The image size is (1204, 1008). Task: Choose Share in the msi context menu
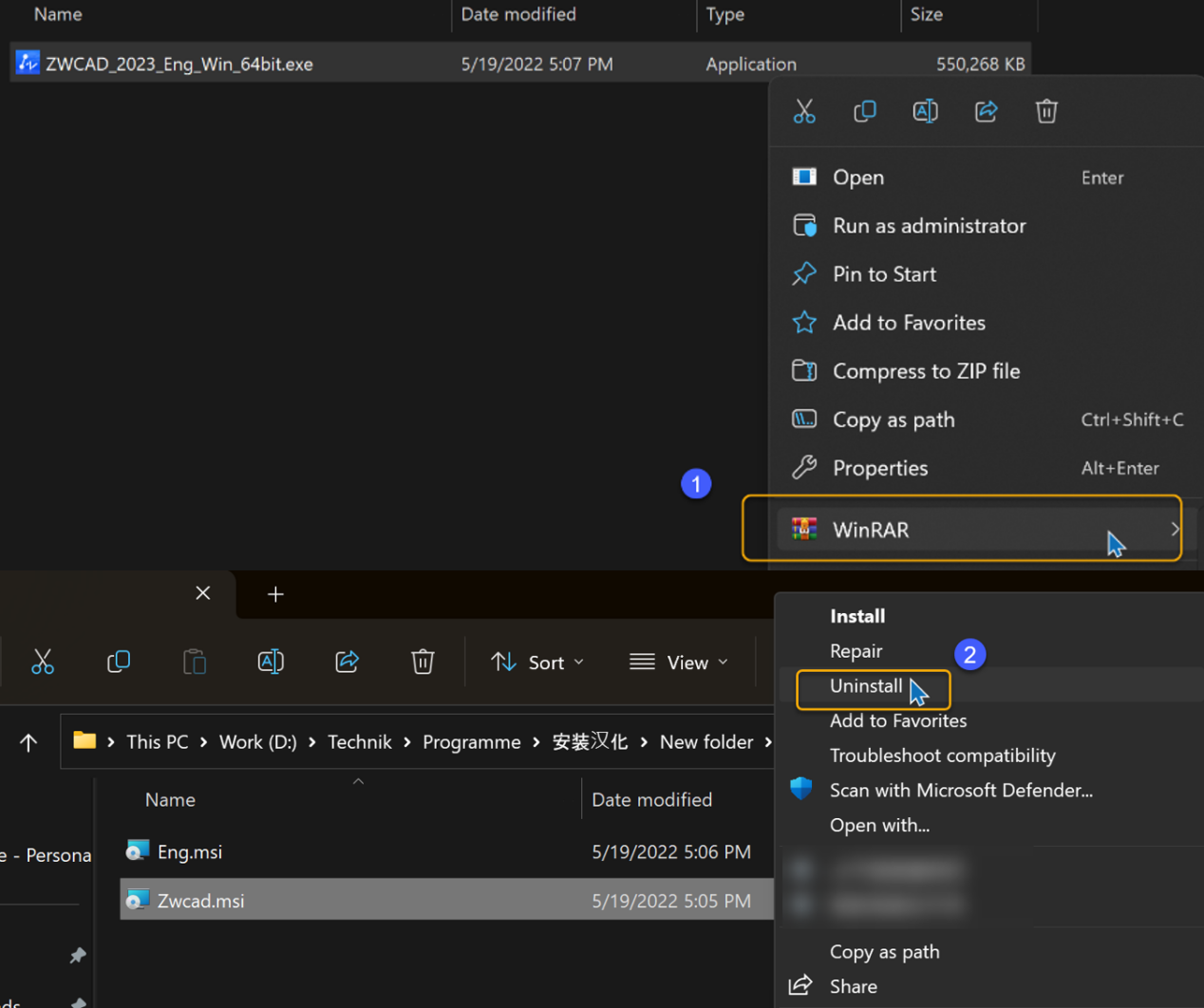[854, 987]
